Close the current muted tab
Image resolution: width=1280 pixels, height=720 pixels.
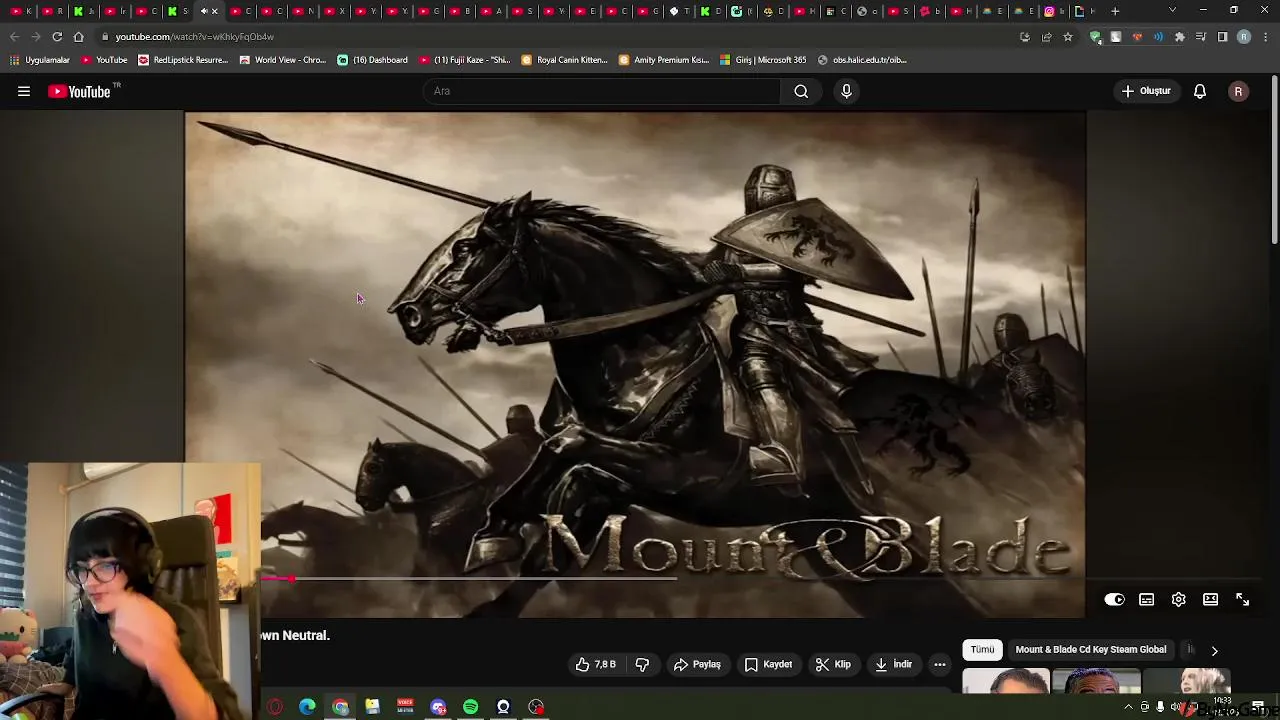click(x=214, y=11)
